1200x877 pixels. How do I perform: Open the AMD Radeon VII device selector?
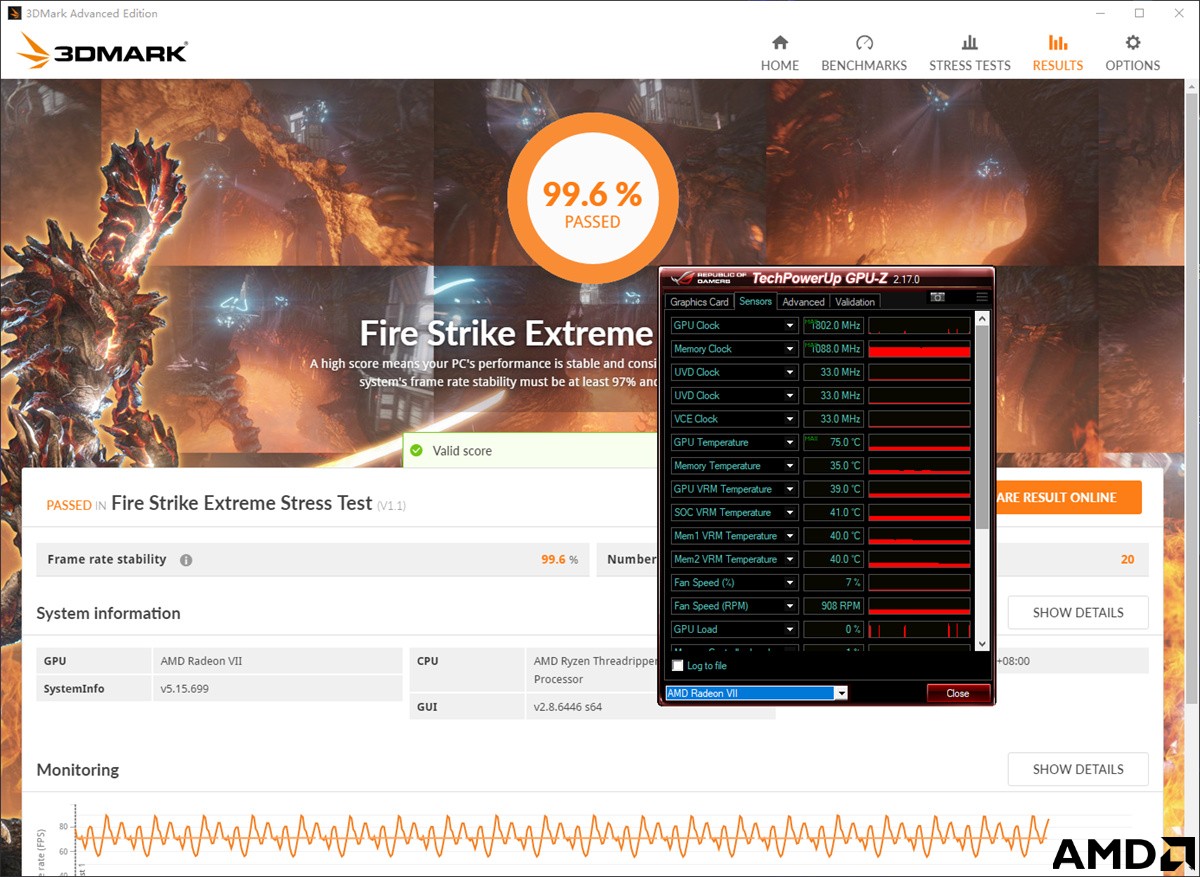(x=756, y=693)
